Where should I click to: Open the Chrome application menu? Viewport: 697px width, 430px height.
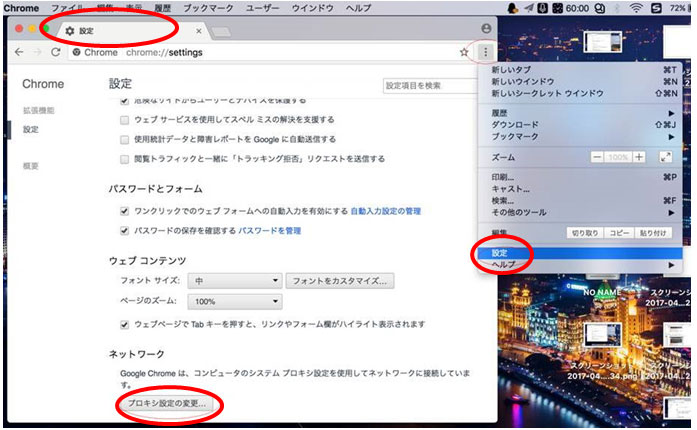[21, 8]
